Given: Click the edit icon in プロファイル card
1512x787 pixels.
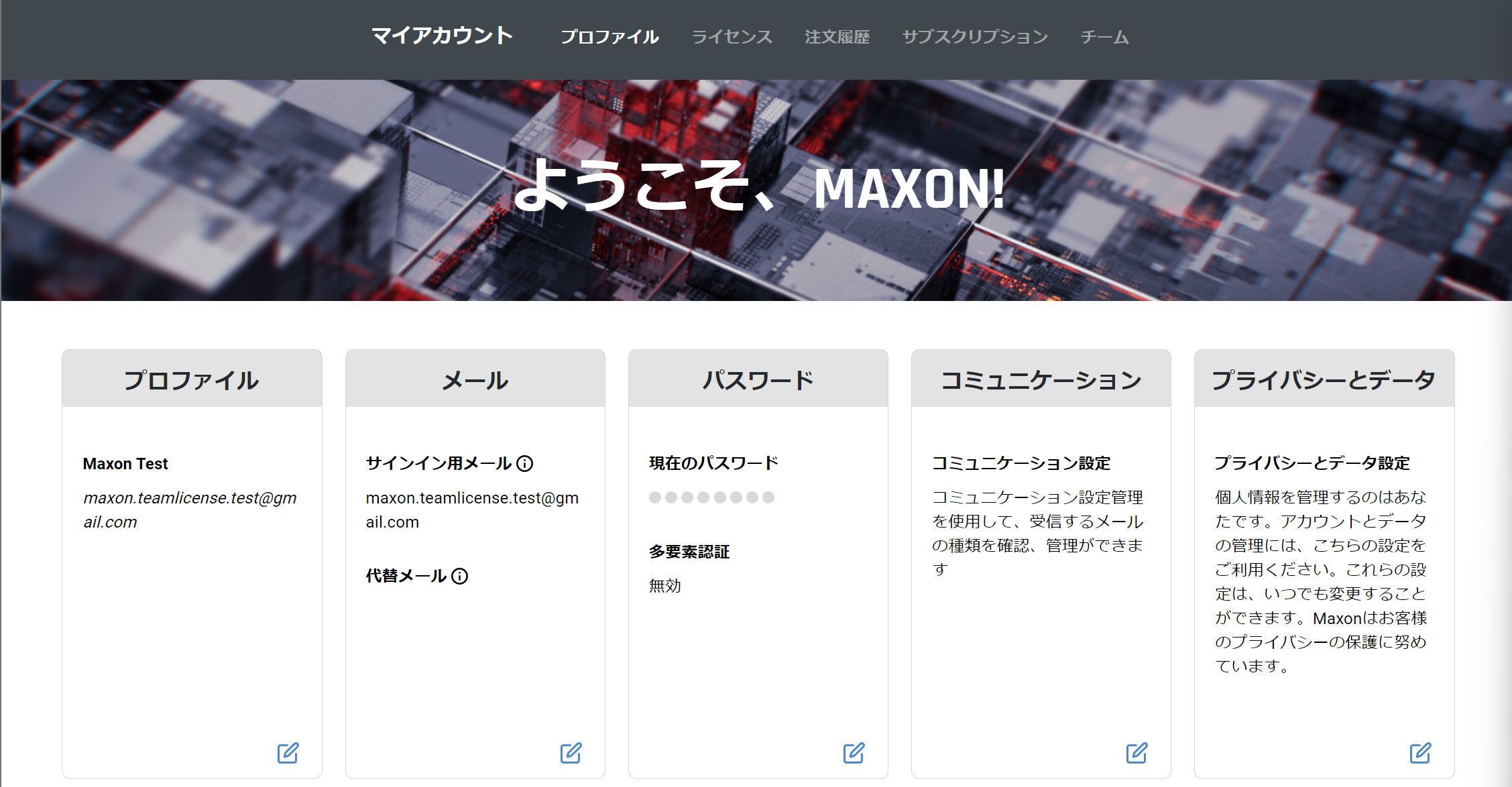Looking at the screenshot, I should tap(288, 753).
